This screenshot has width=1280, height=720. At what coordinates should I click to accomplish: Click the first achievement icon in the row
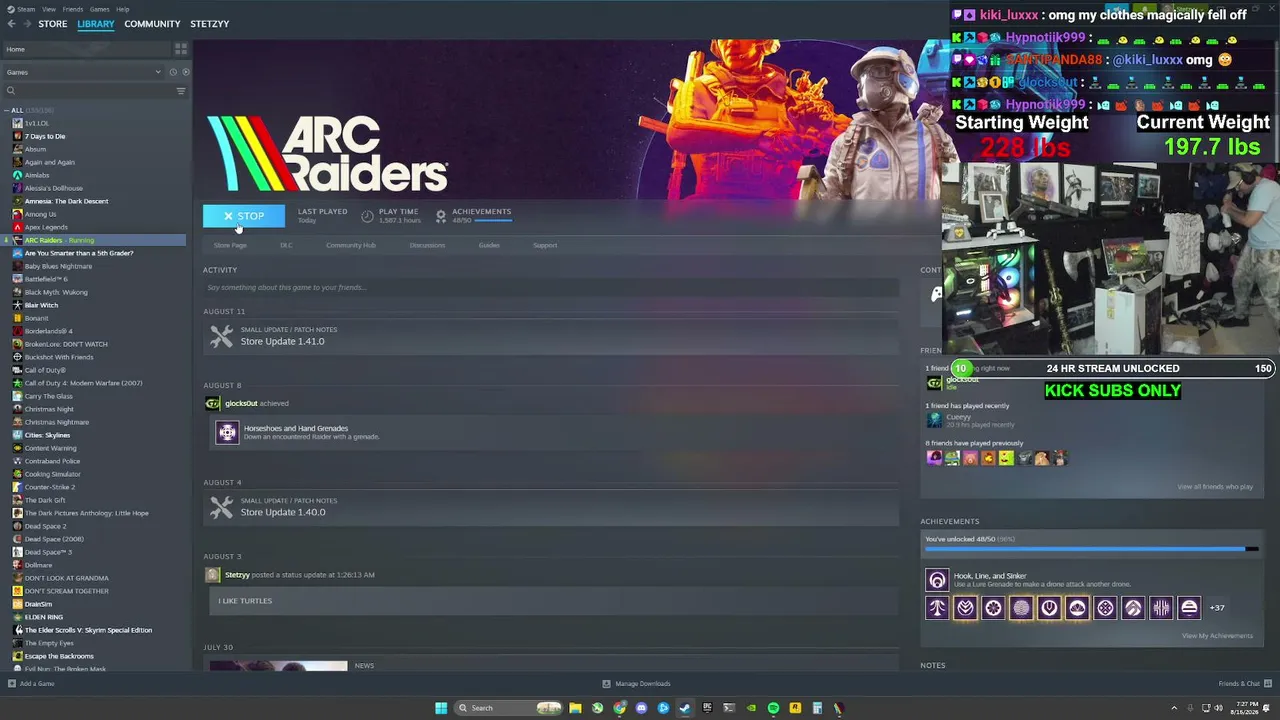pos(937,607)
